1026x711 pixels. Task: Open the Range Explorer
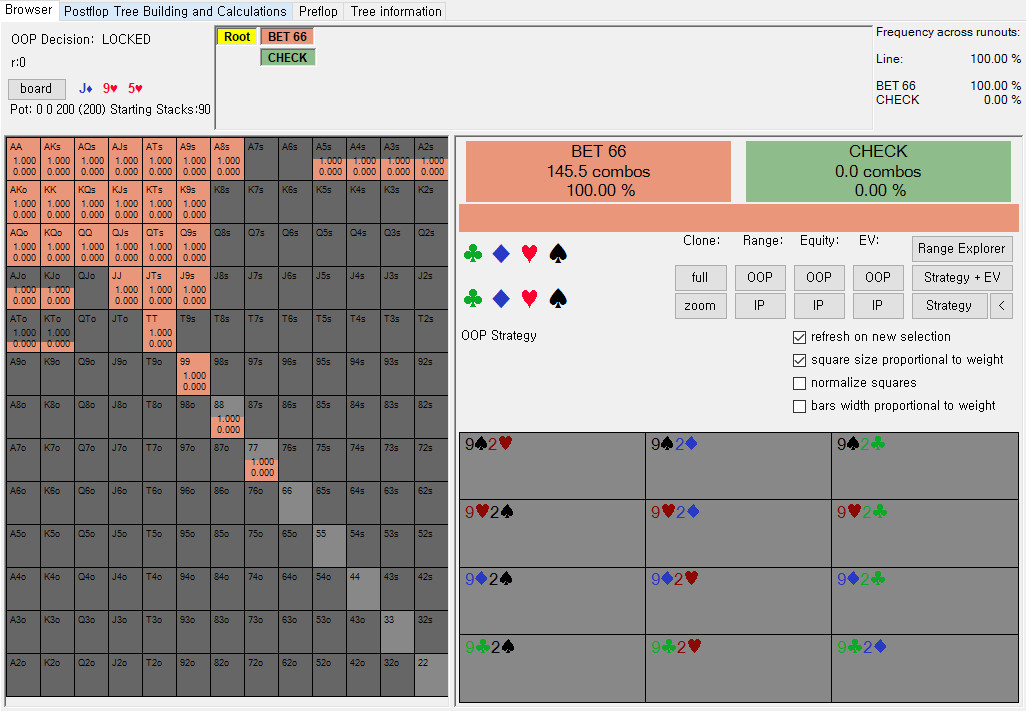click(x=962, y=249)
